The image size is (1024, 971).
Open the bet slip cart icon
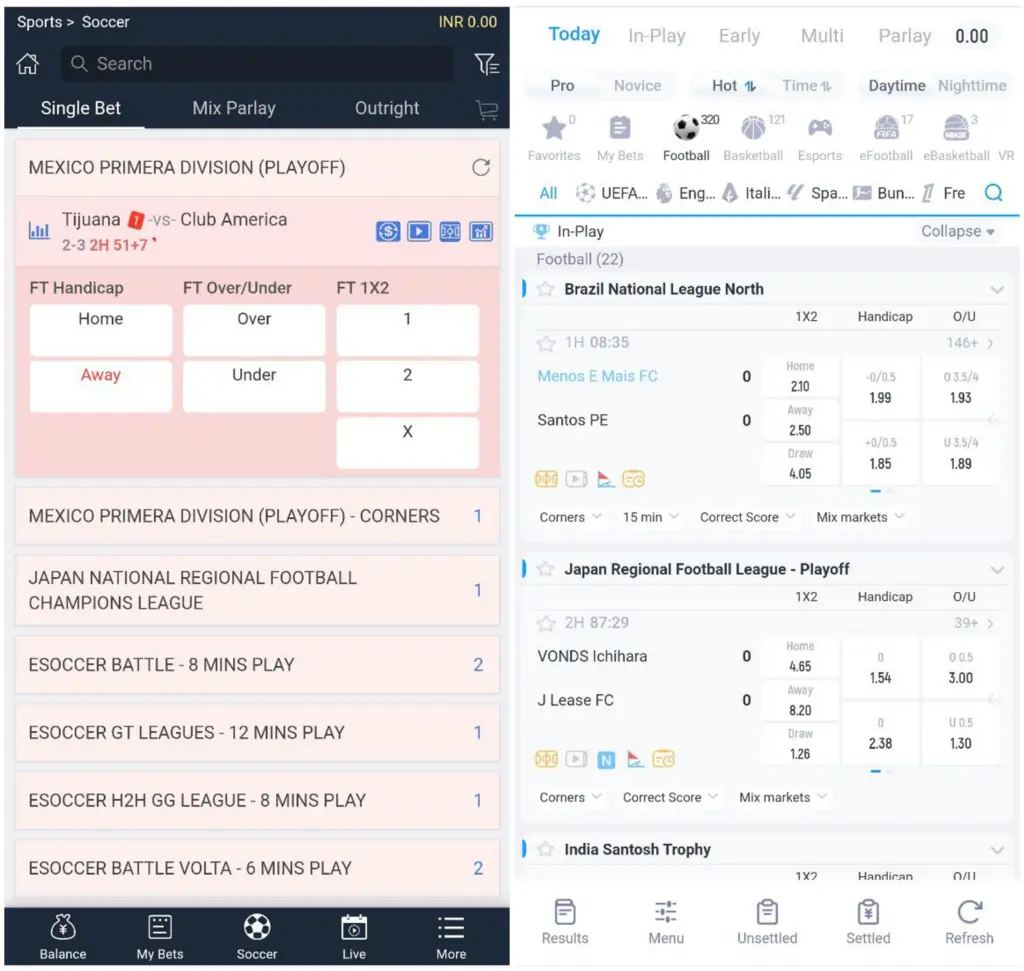pos(487,110)
